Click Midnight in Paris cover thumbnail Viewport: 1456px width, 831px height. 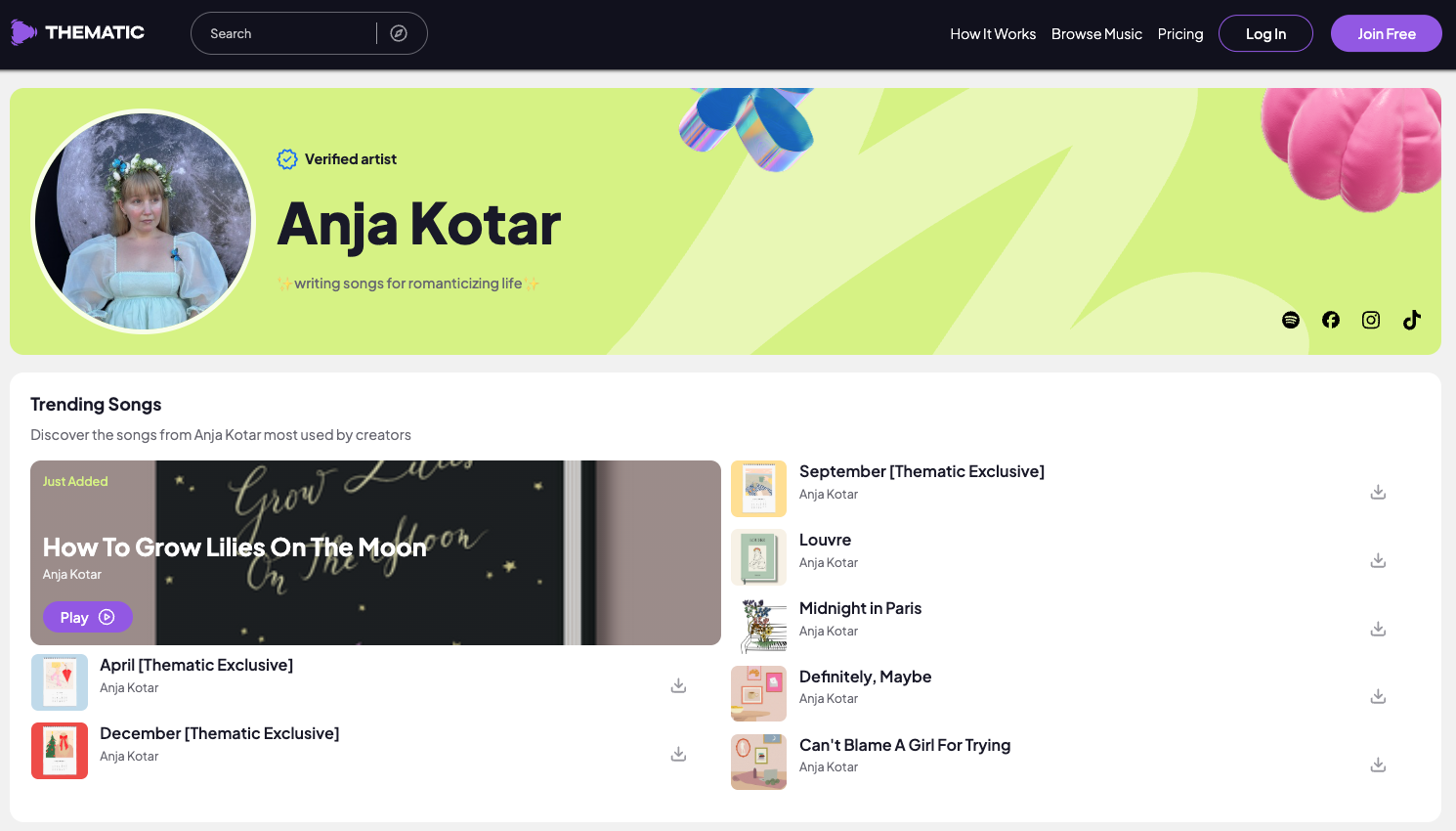pyautogui.click(x=758, y=626)
